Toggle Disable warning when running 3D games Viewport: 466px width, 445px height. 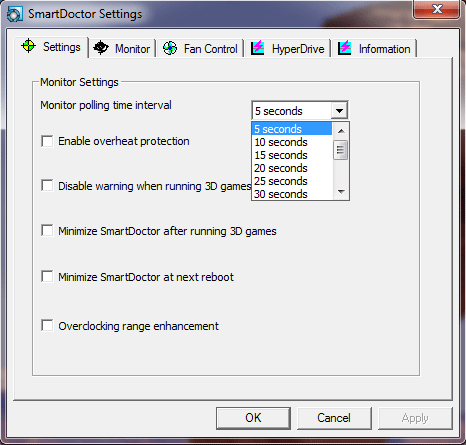tap(47, 186)
